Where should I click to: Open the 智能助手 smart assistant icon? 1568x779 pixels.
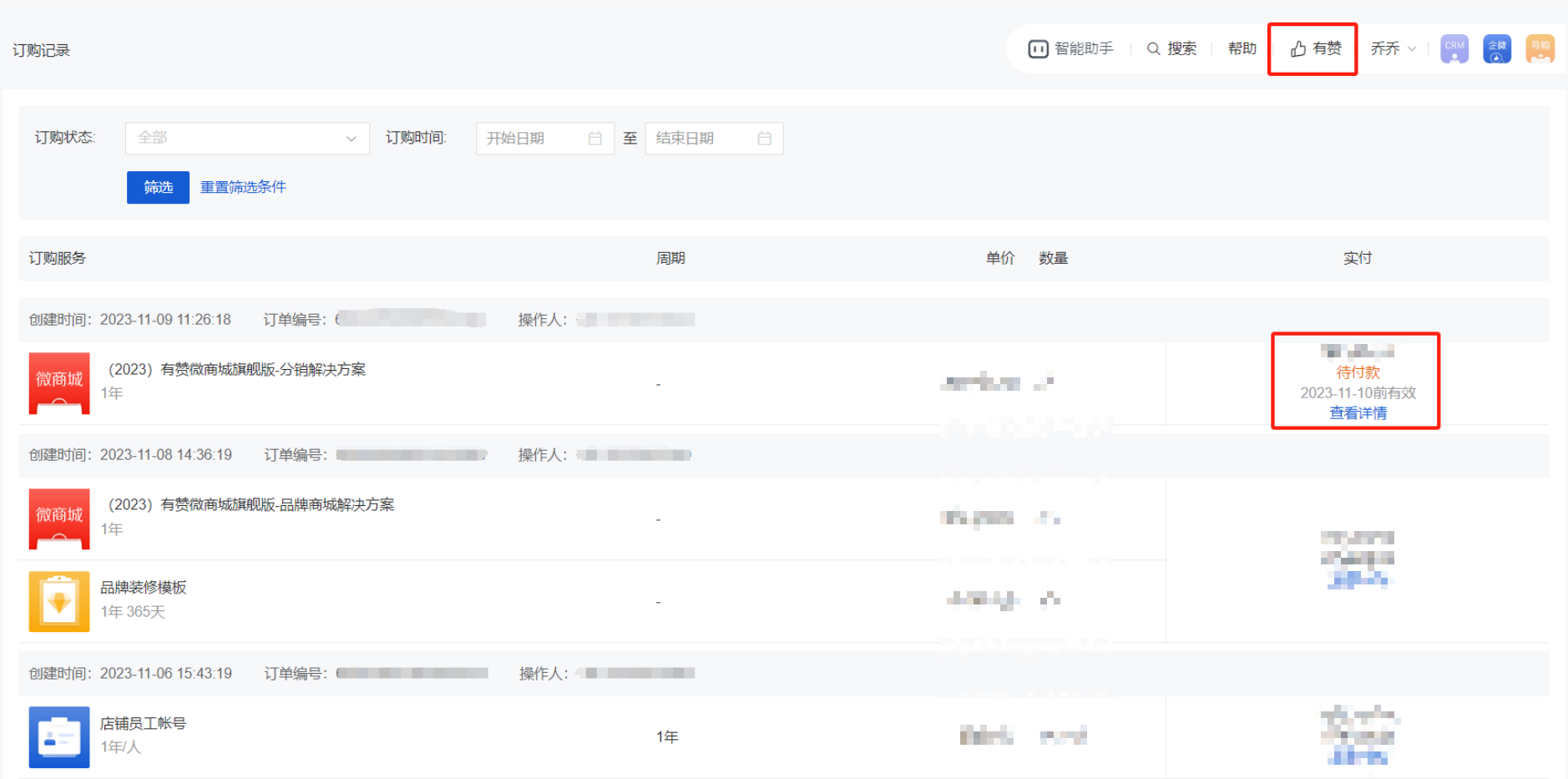click(1038, 49)
